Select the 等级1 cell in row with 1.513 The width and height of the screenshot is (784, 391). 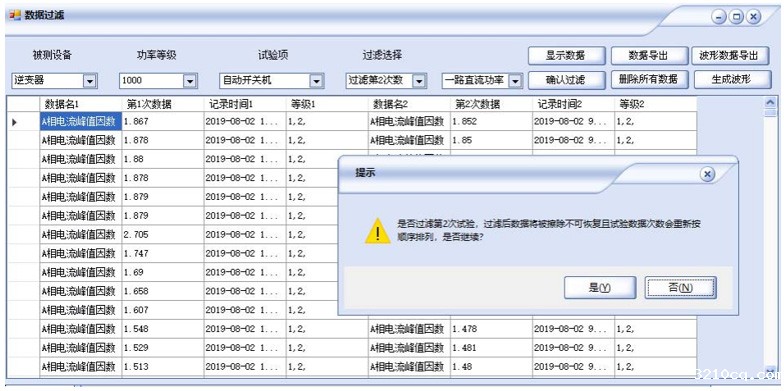pyautogui.click(x=327, y=366)
